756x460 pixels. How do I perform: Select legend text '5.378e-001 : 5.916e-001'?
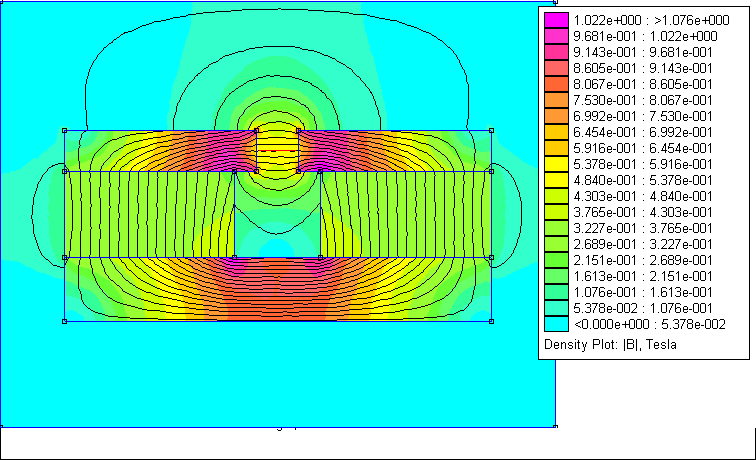click(643, 164)
